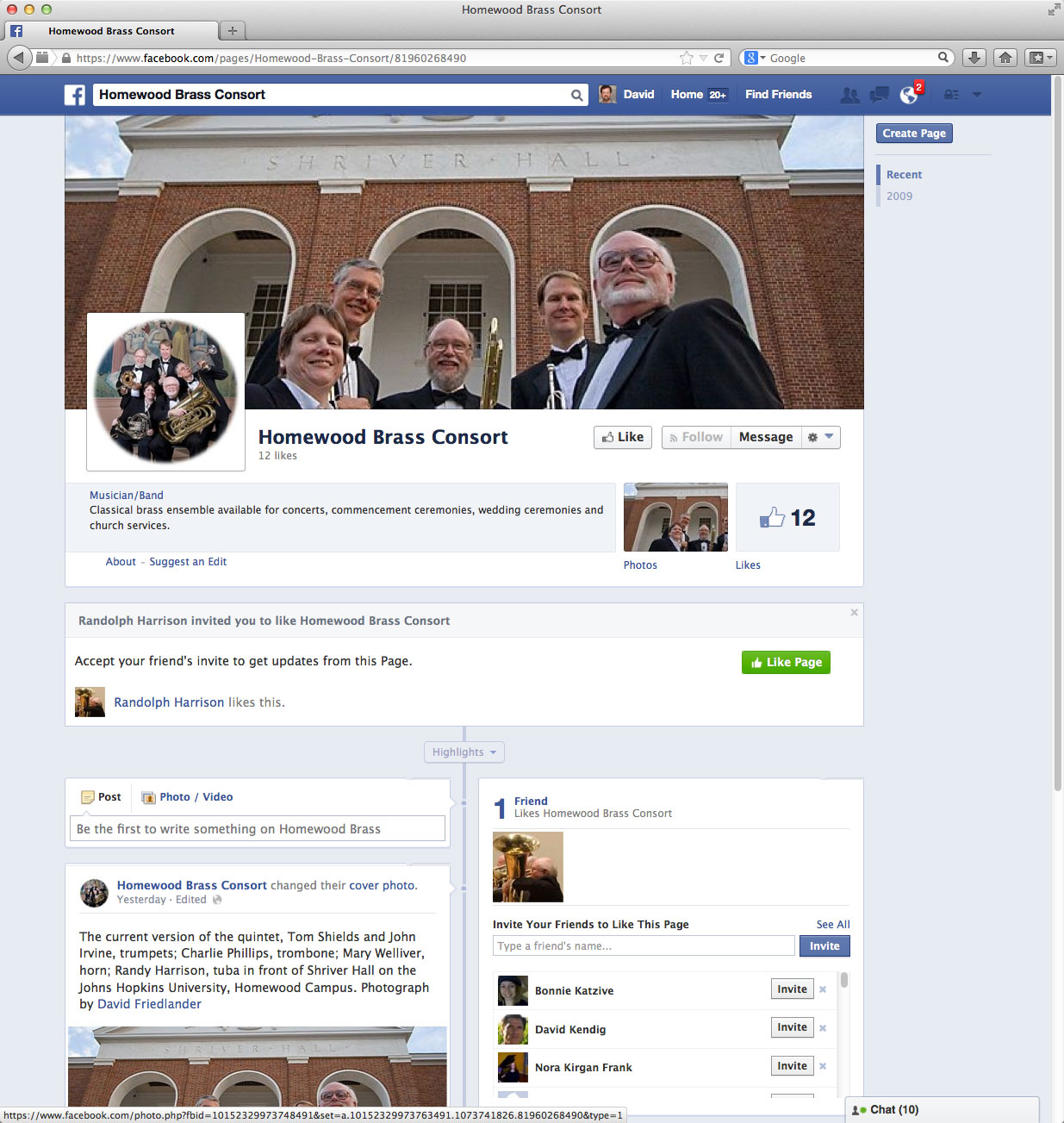Open the friend requests icon
This screenshot has width=1064, height=1123.
click(x=849, y=95)
